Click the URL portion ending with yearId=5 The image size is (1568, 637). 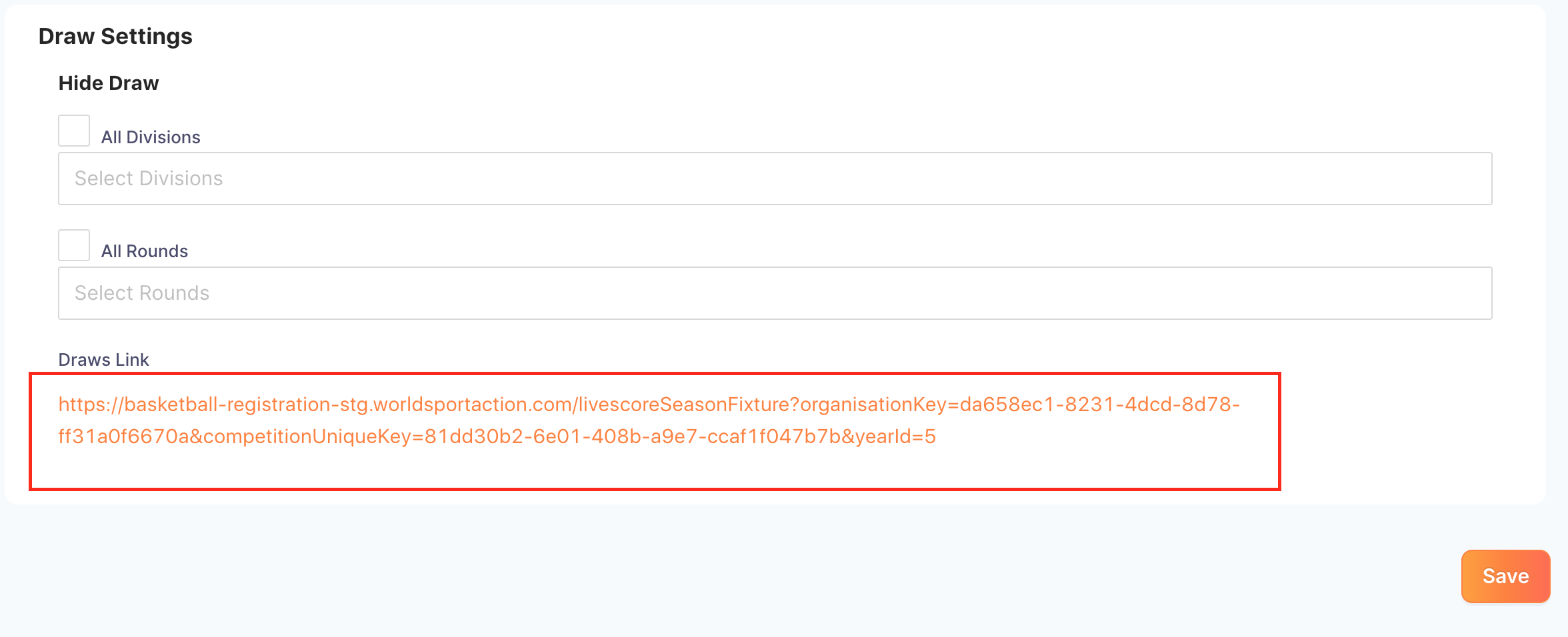click(497, 436)
